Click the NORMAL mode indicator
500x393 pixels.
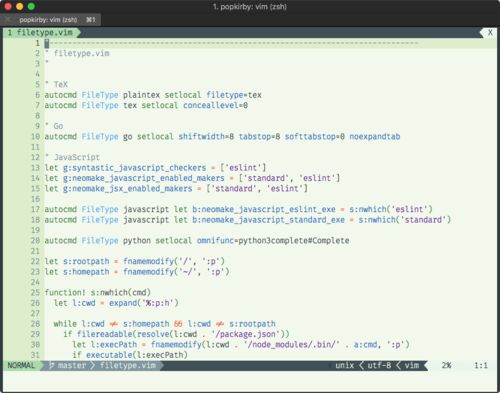point(21,365)
